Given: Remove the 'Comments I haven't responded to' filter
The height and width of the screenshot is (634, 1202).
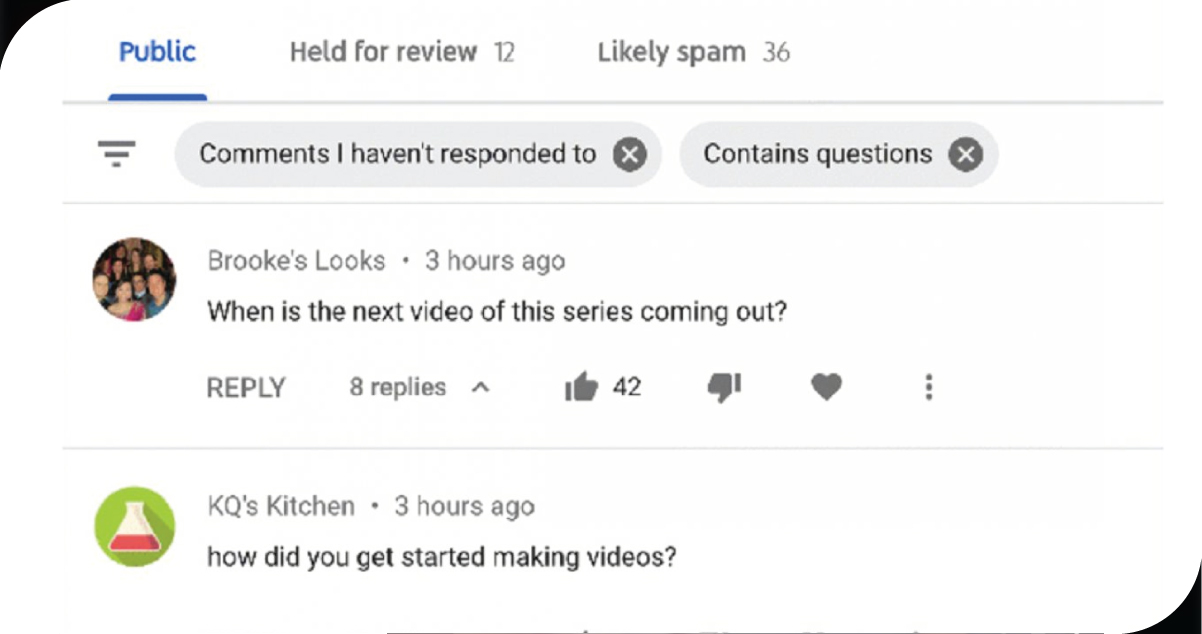Looking at the screenshot, I should (629, 155).
